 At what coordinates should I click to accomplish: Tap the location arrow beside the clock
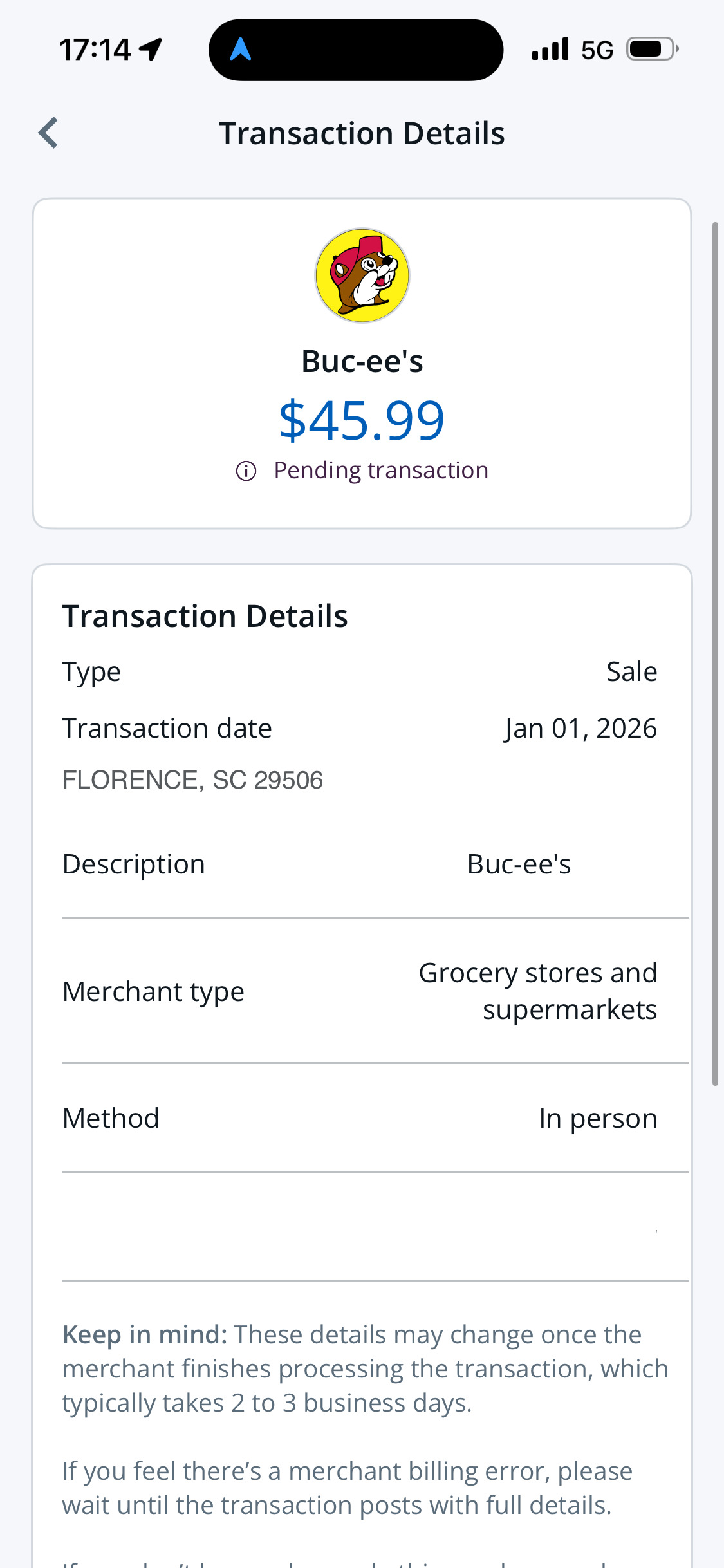(x=151, y=50)
